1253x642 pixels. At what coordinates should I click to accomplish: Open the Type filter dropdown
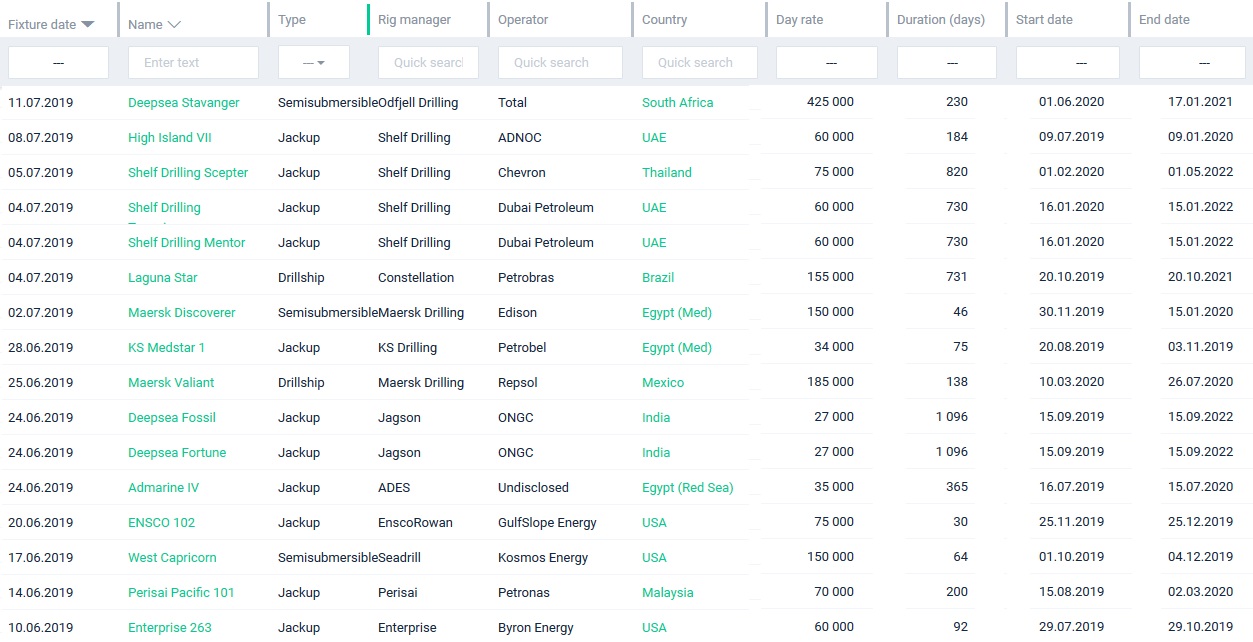314,62
